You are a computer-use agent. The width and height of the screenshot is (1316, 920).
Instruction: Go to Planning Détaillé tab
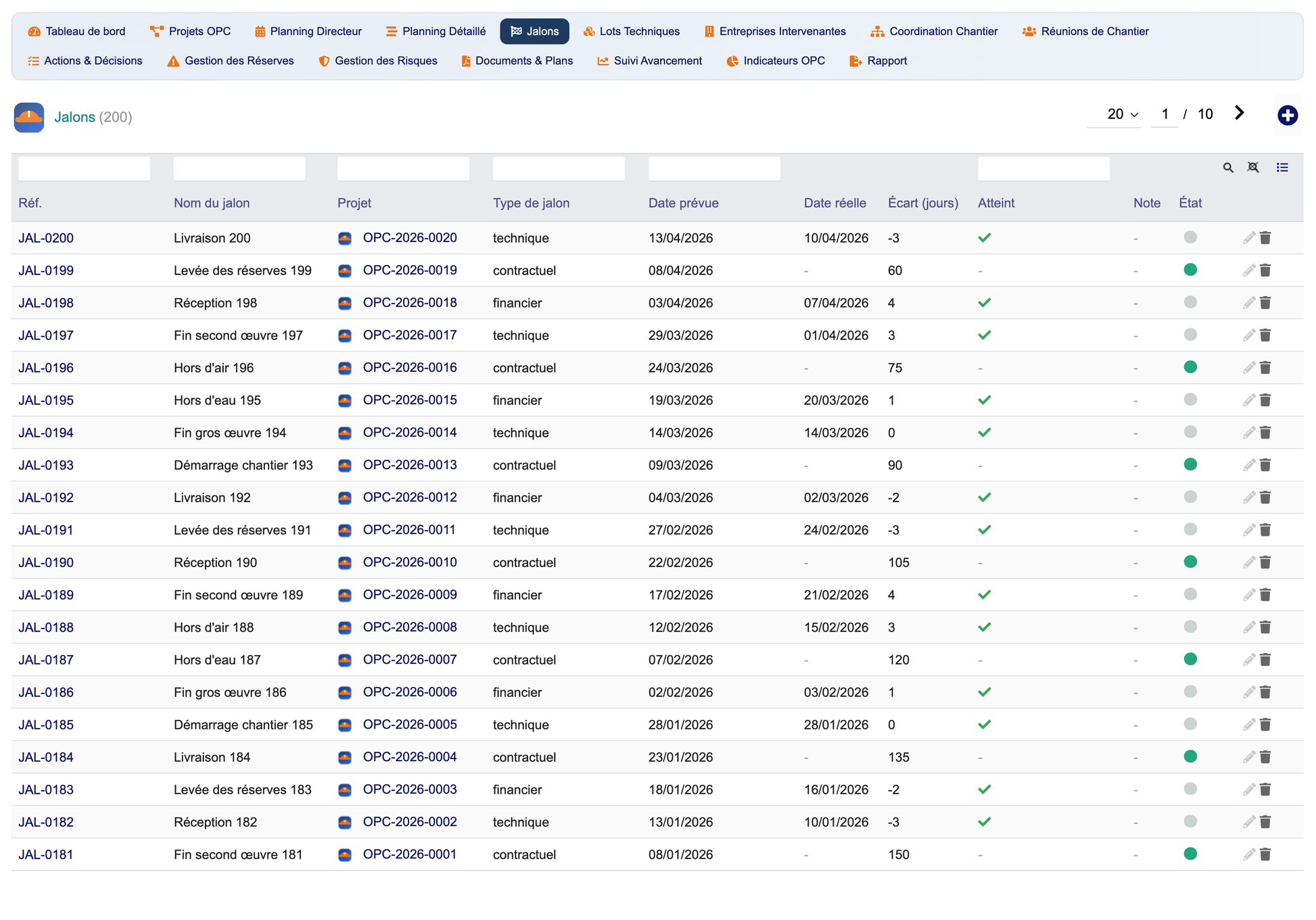coord(436,31)
